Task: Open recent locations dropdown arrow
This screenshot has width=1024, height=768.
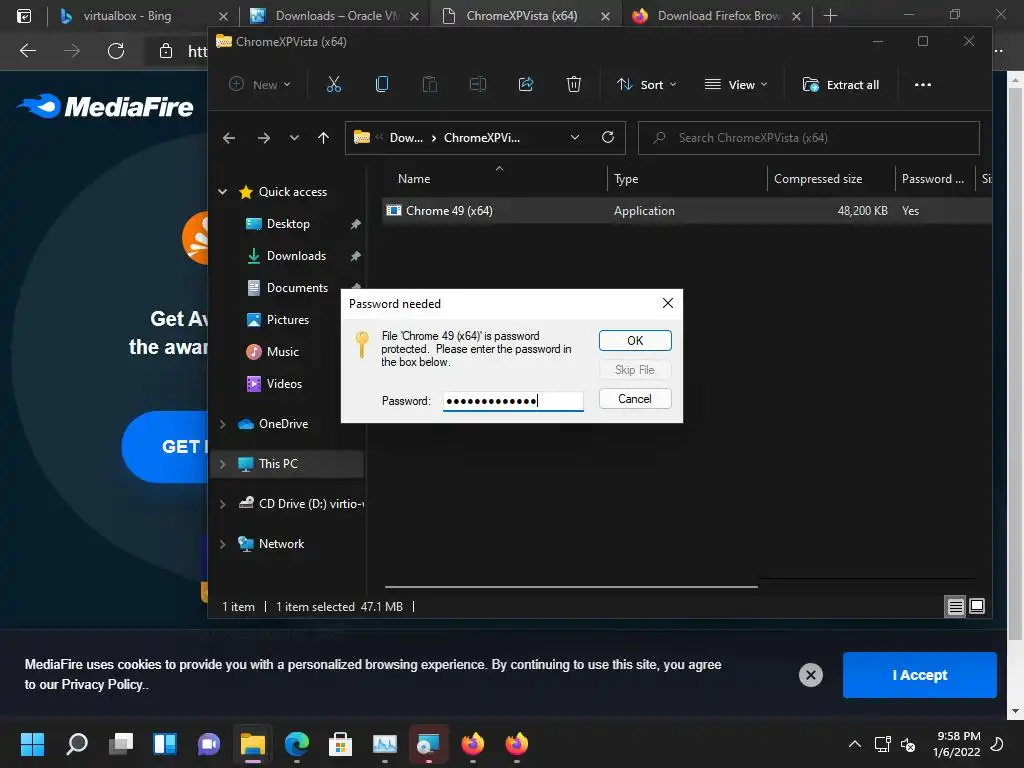Action: [x=294, y=138]
